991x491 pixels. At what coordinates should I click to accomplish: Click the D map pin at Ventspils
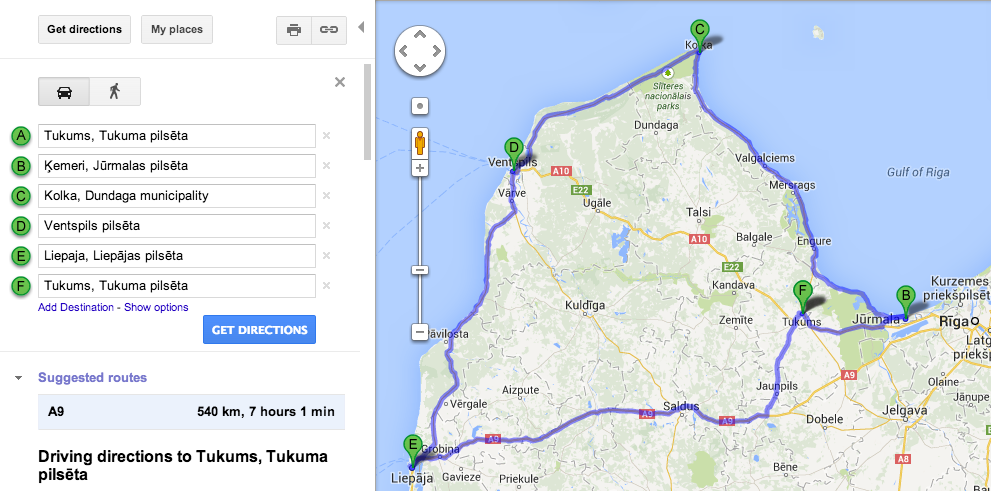(514, 155)
